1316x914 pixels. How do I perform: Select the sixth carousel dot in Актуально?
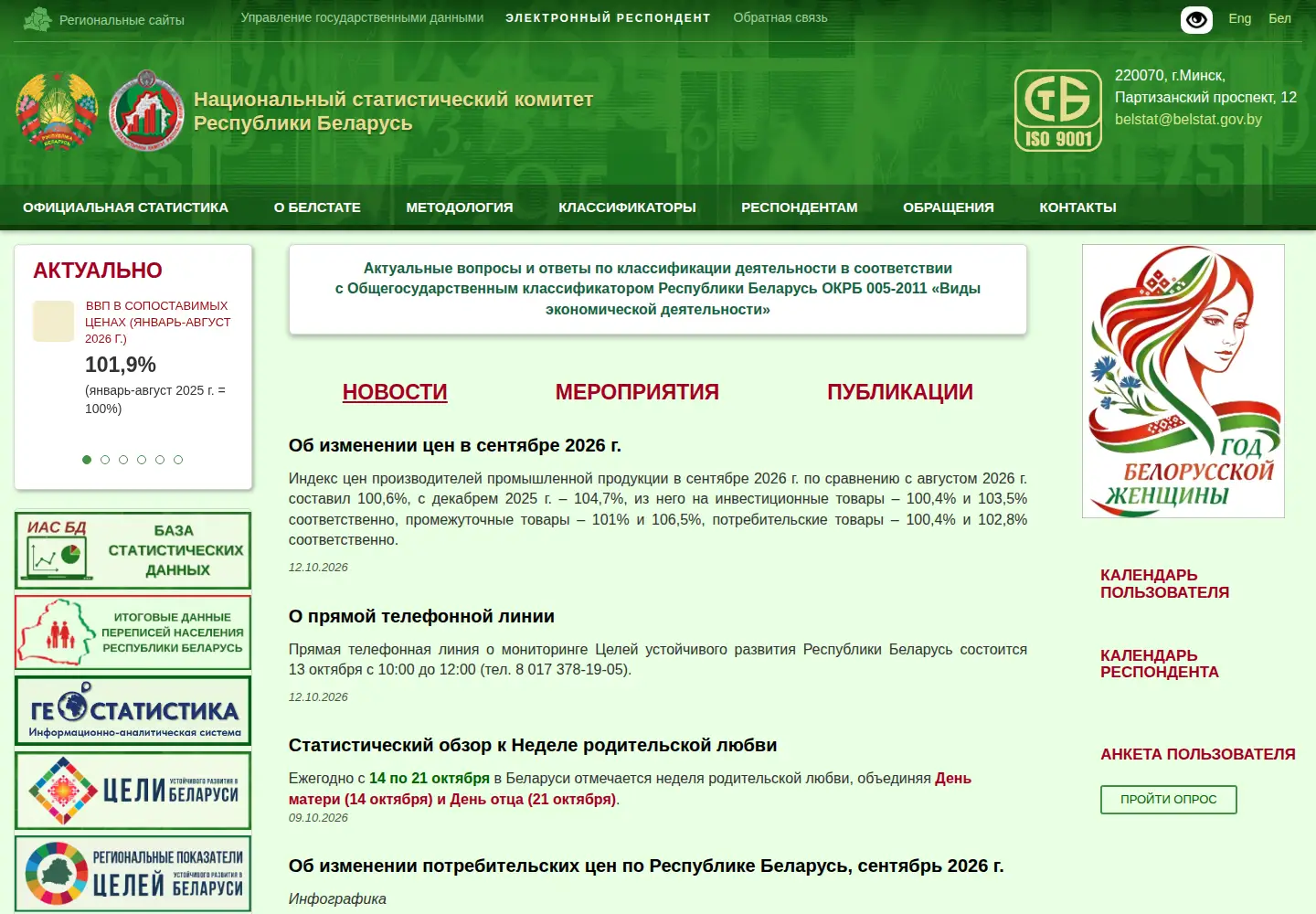point(178,460)
